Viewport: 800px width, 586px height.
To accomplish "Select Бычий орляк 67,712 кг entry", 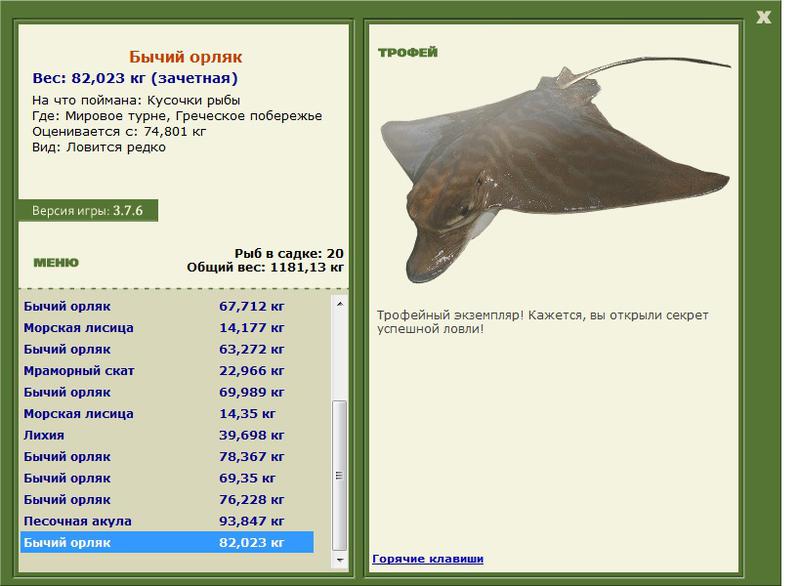I will pos(167,307).
